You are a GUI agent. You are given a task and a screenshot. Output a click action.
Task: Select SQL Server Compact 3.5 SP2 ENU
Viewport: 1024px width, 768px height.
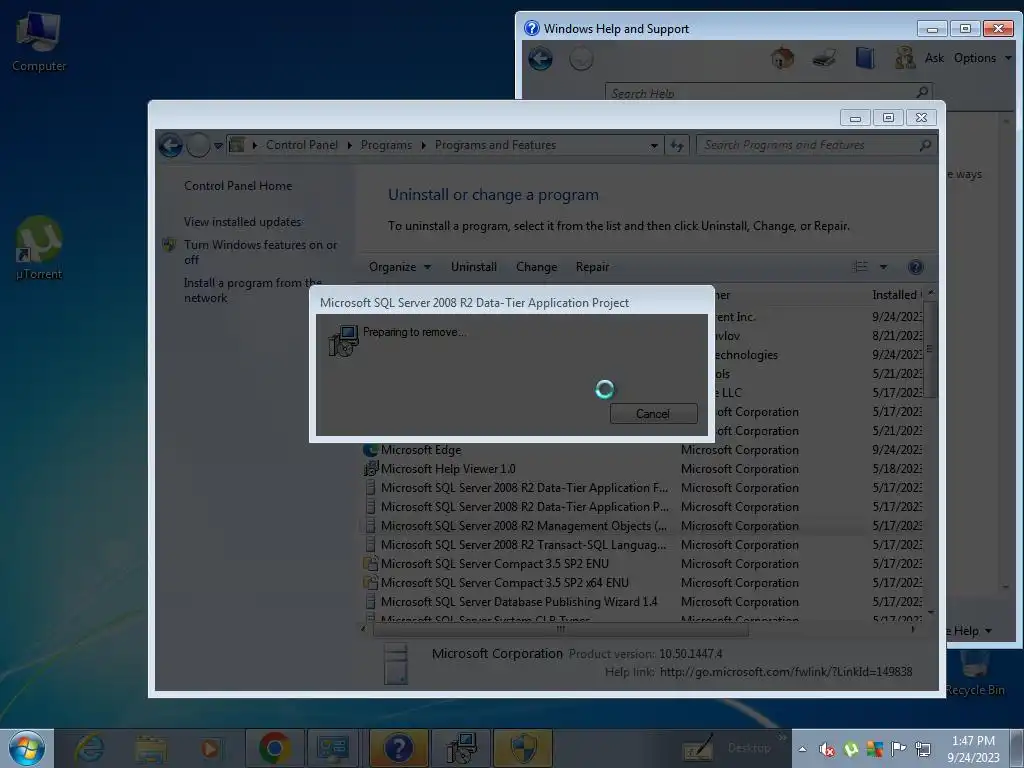(641, 564)
